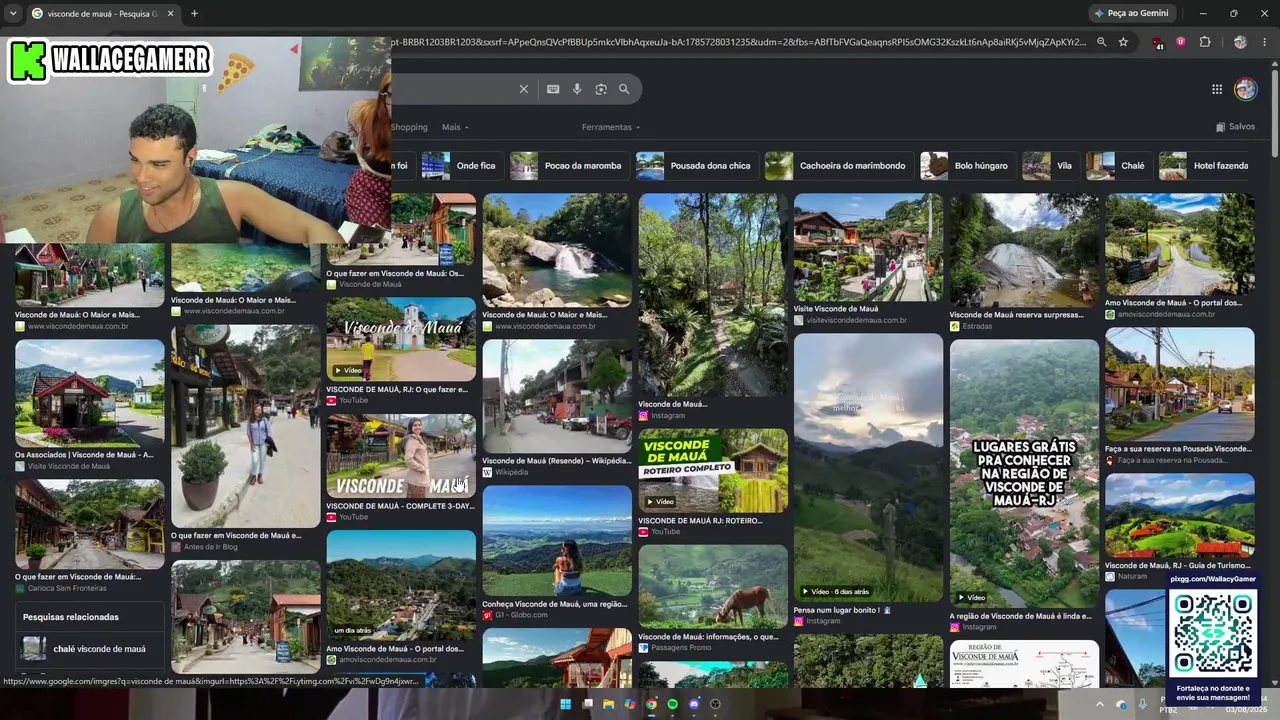This screenshot has width=1280, height=720.
Task: Open the Roteiro Completo YouTube video thumbnail
Action: click(713, 470)
